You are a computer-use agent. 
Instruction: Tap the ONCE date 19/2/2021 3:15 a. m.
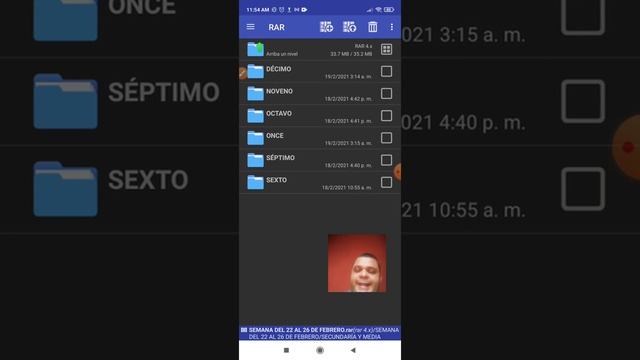[x=348, y=143]
